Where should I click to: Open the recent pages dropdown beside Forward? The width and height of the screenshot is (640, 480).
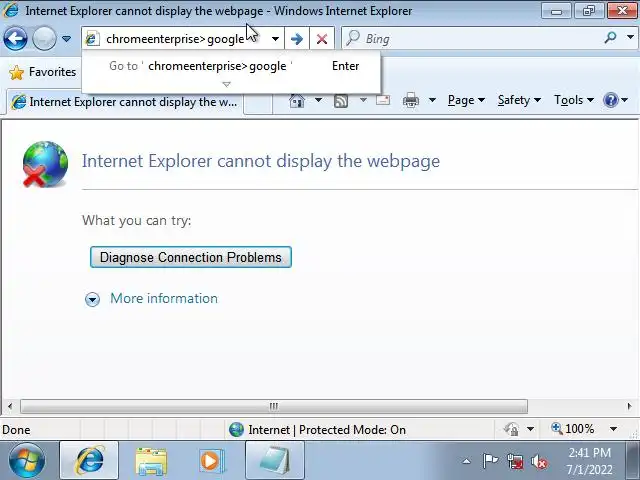(x=67, y=39)
